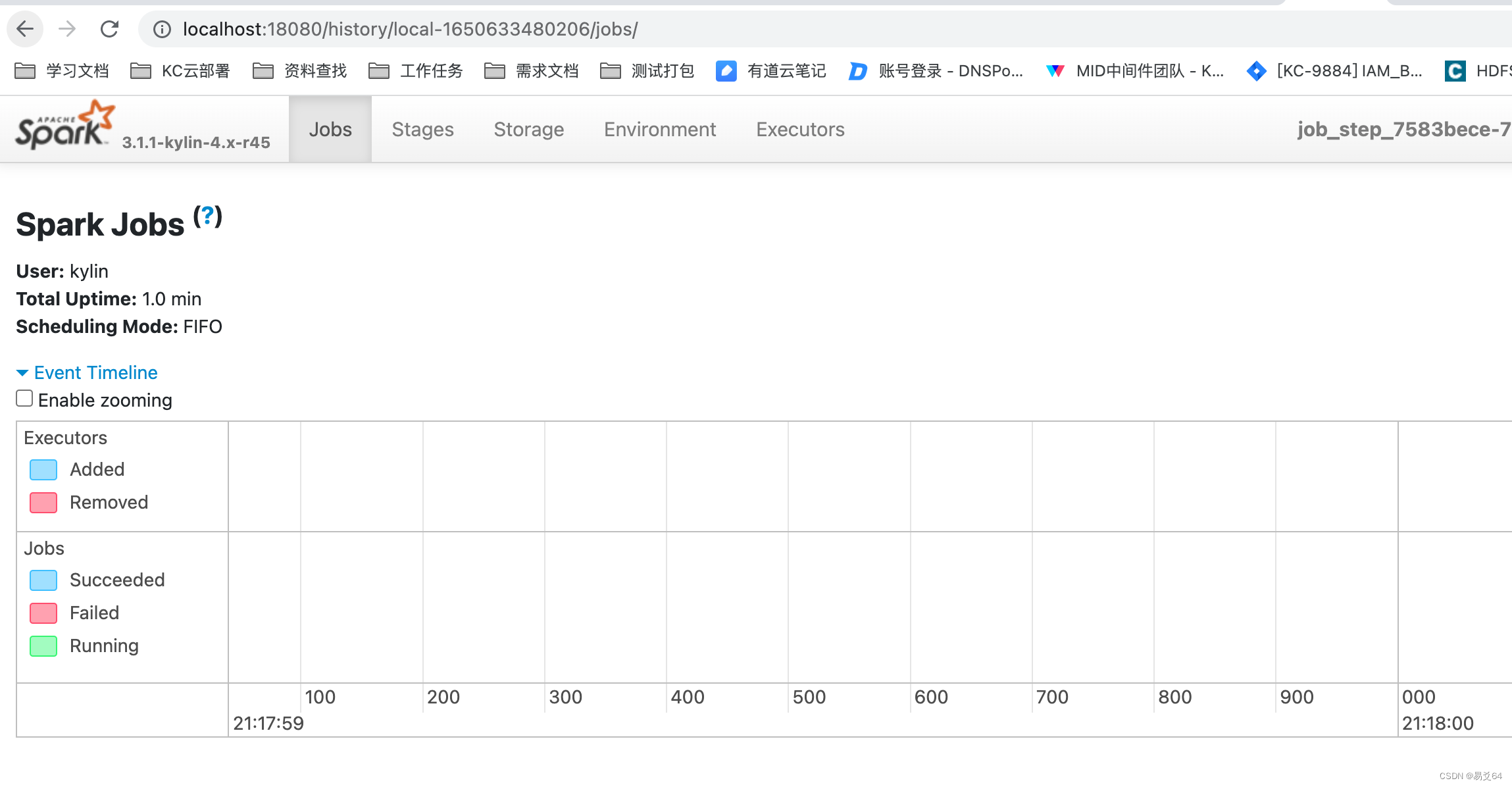Select the Jobs tab
Image resolution: width=1512 pixels, height=787 pixels.
330,129
